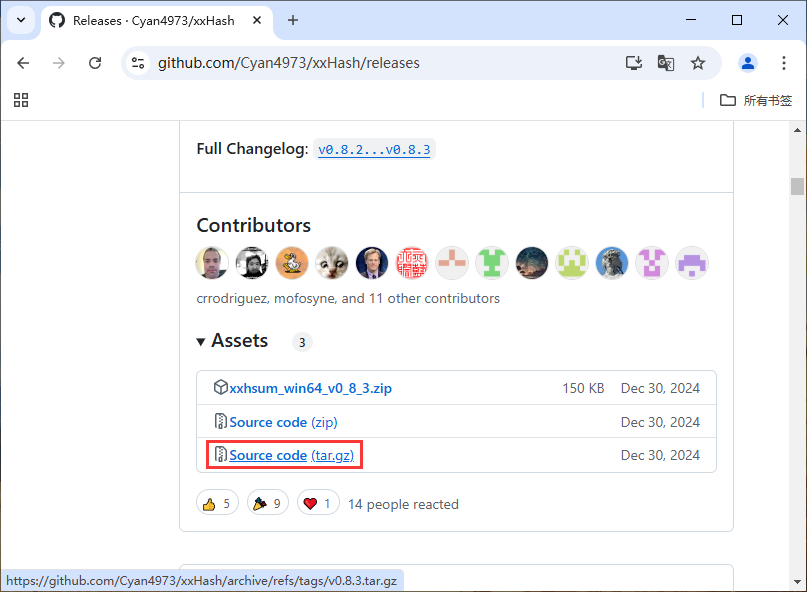Viewport: 807px width, 592px height.
Task: Open first contributor avatar crrodriguez
Action: click(212, 263)
